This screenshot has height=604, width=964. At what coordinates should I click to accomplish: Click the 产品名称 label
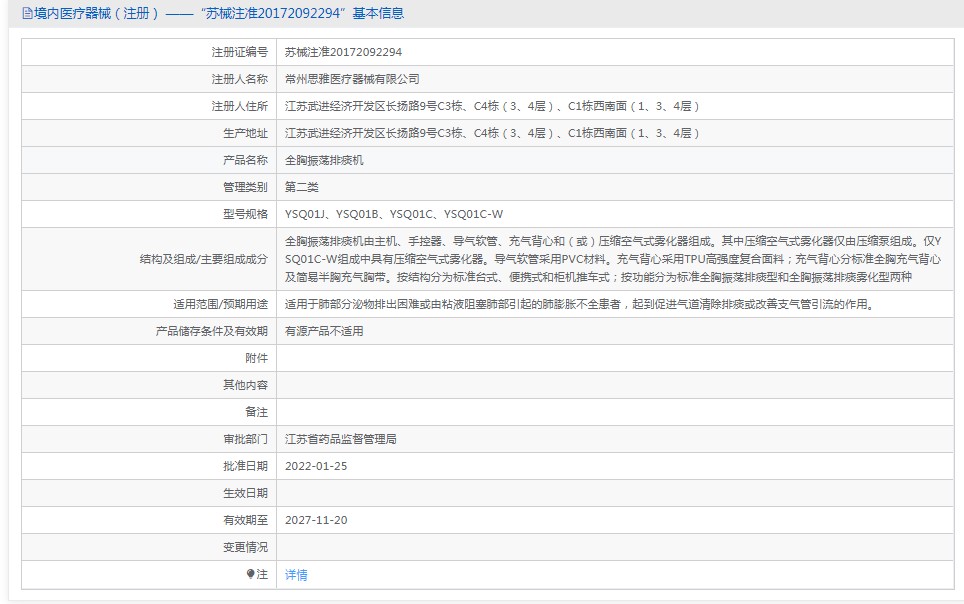click(x=245, y=161)
